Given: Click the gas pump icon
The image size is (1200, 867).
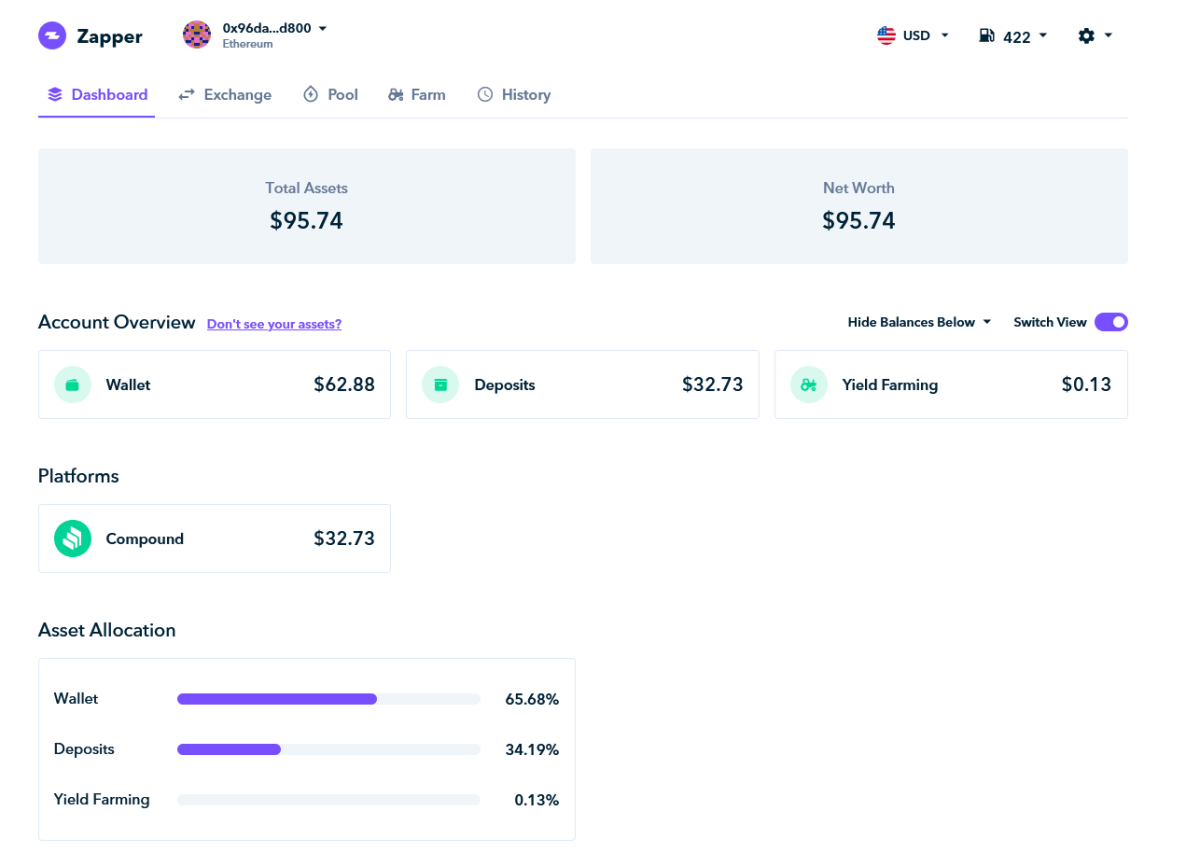Looking at the screenshot, I should [x=987, y=36].
